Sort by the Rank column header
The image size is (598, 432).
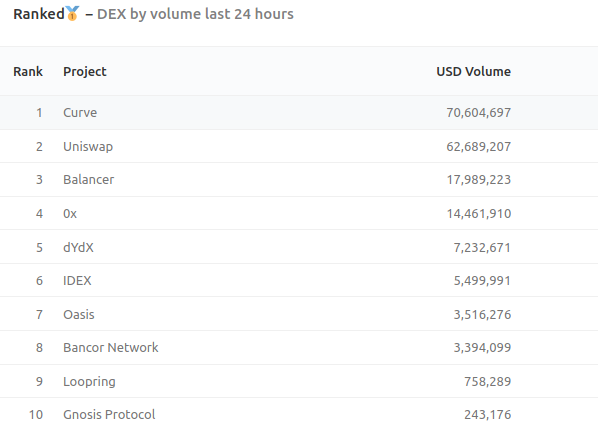(28, 71)
